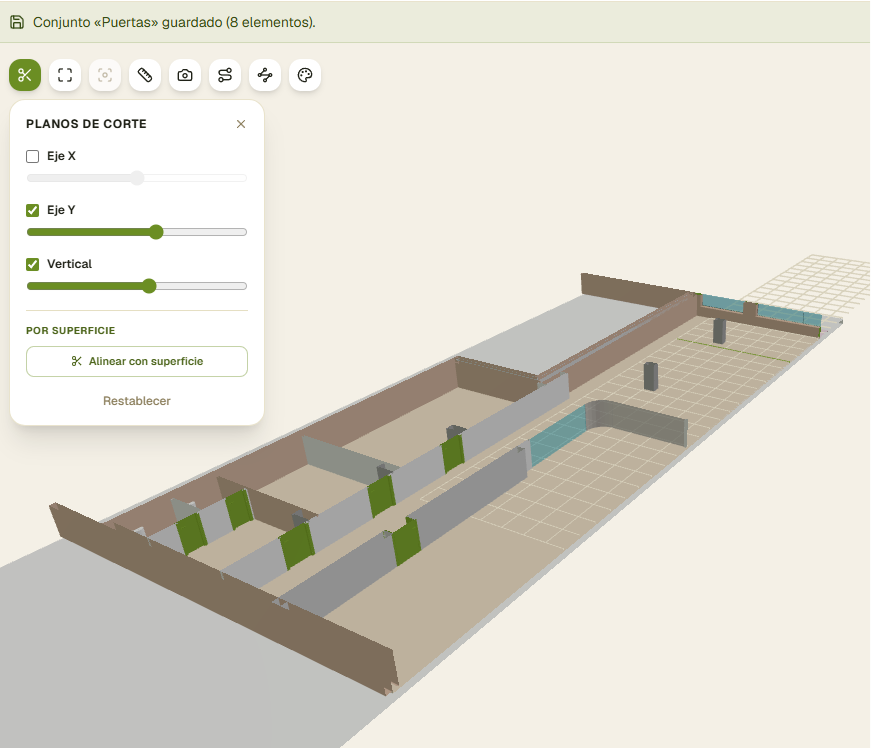Viewport: 871px width, 749px height.
Task: Click the Restablecer link
Action: pyautogui.click(x=137, y=401)
